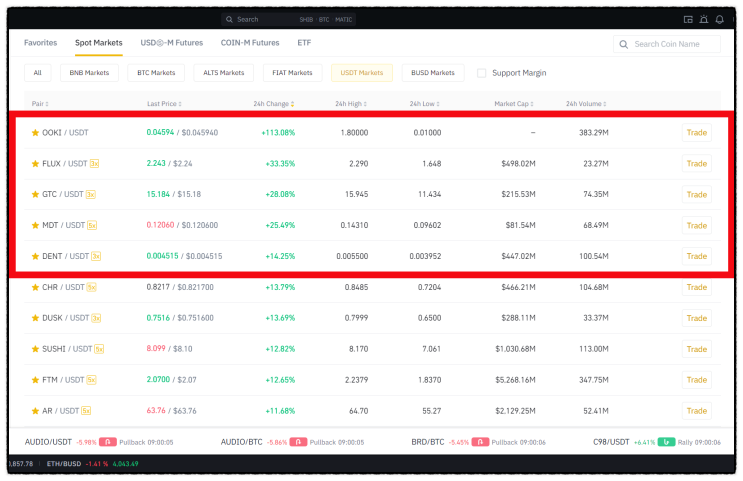Click the notification bell icon
This screenshot has height=481, width=743.
click(x=719, y=19)
